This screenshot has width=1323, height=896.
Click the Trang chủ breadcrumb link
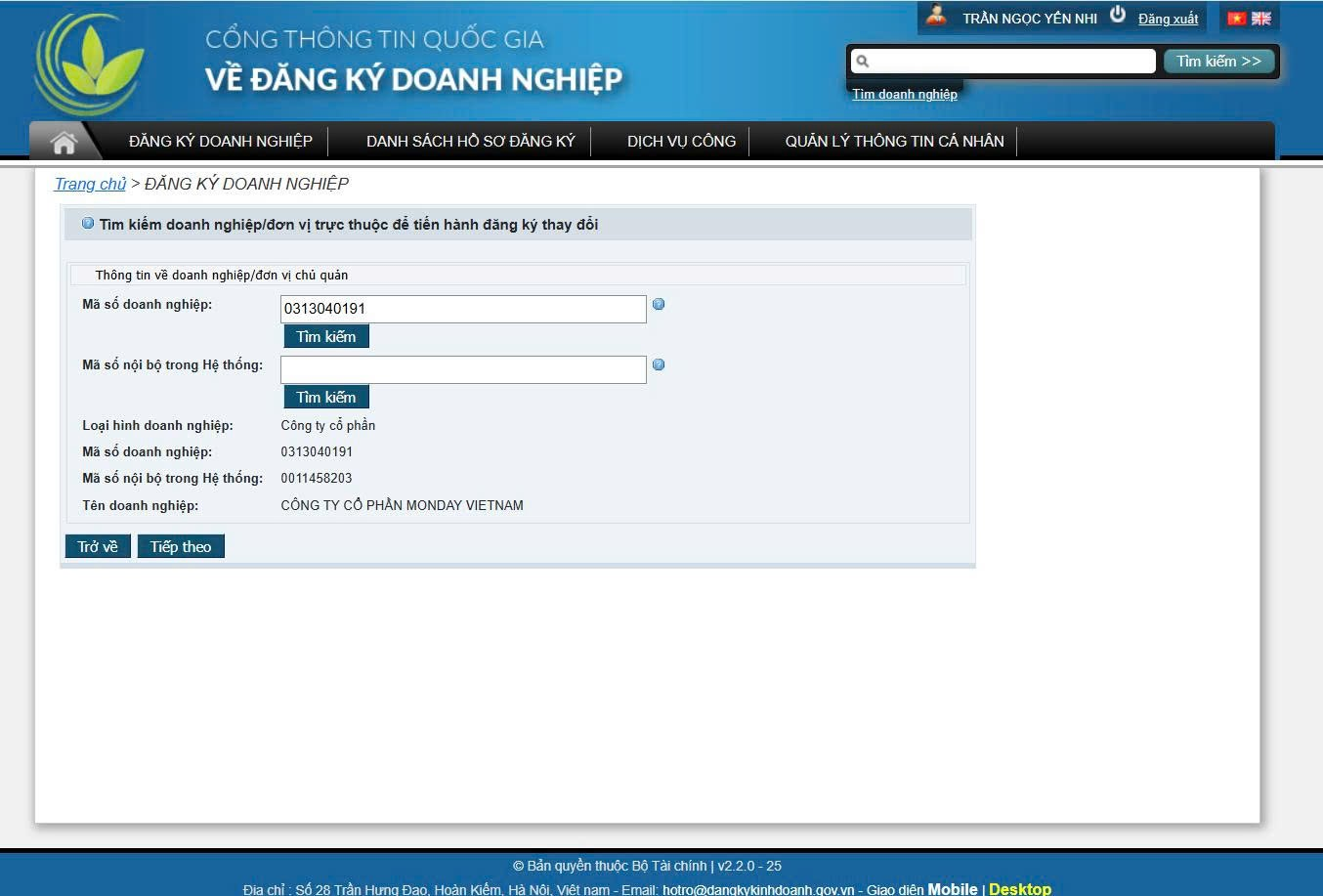[x=90, y=184]
